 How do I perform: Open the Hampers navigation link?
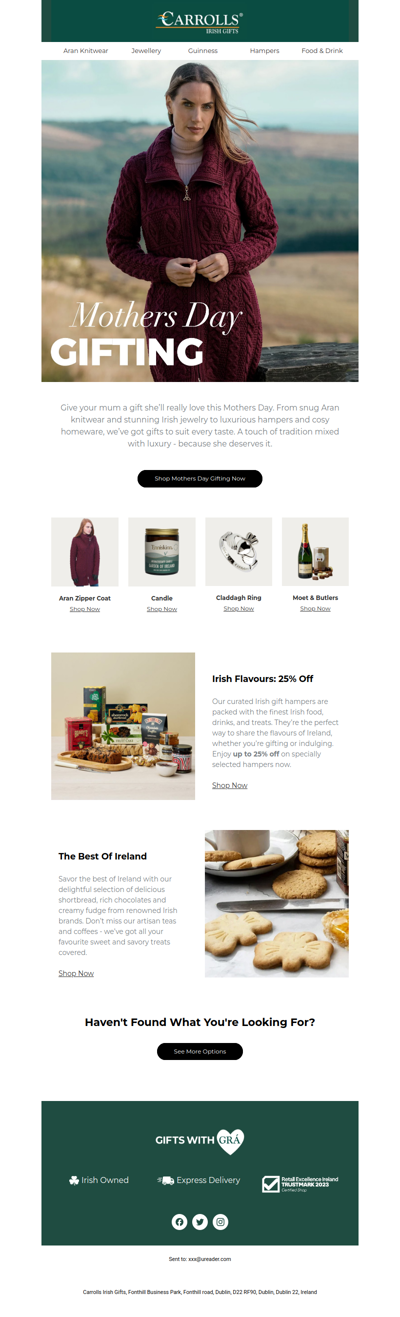(x=265, y=50)
